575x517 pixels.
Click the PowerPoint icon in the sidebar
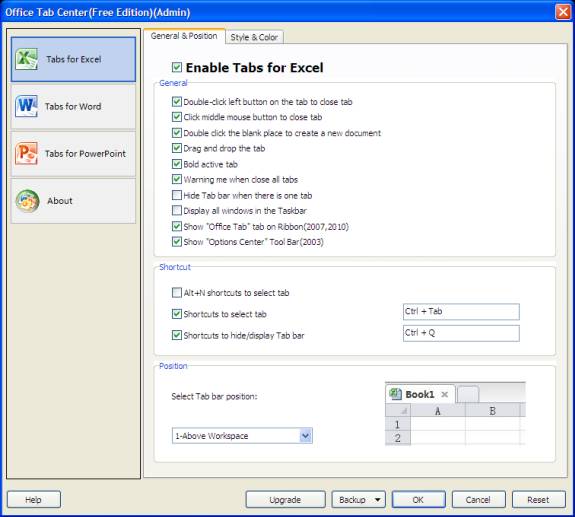point(26,153)
